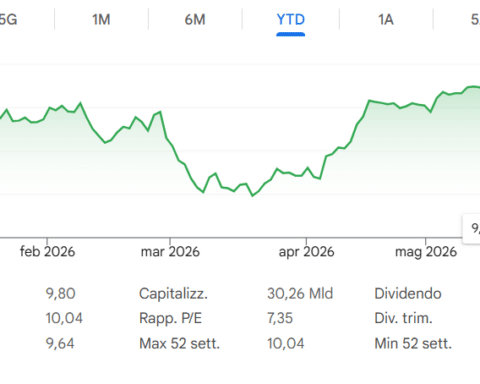Click the 'Rapp. P/E' label
This screenshot has height=384, width=480.
170,318
